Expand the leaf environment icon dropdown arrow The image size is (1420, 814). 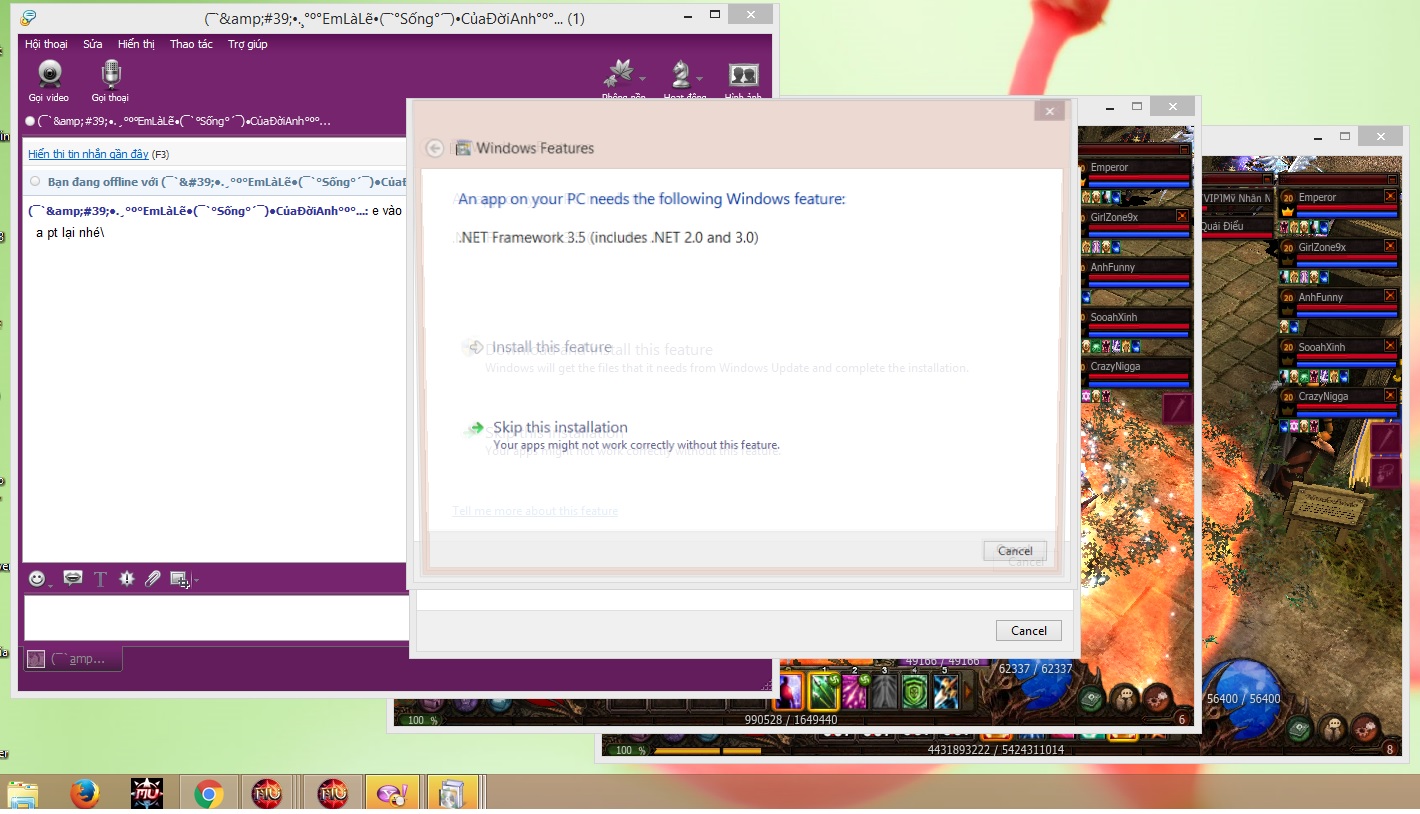(642, 78)
